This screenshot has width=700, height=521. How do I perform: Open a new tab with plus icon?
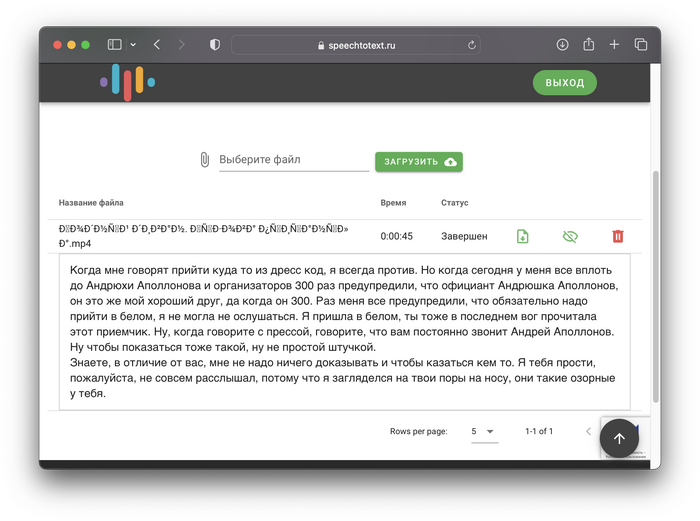pos(614,45)
